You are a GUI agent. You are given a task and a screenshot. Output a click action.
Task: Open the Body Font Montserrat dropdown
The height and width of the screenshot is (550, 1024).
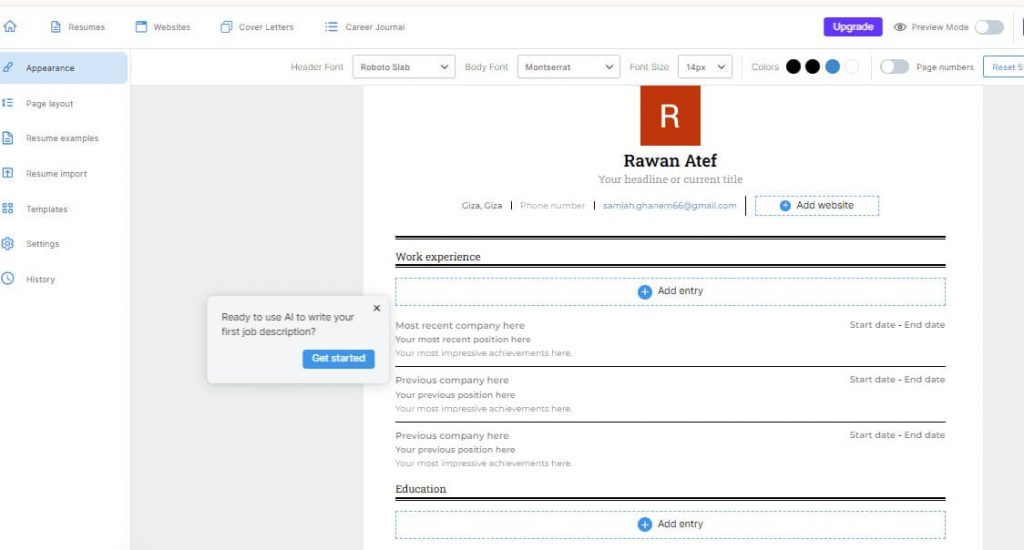pyautogui.click(x=568, y=67)
